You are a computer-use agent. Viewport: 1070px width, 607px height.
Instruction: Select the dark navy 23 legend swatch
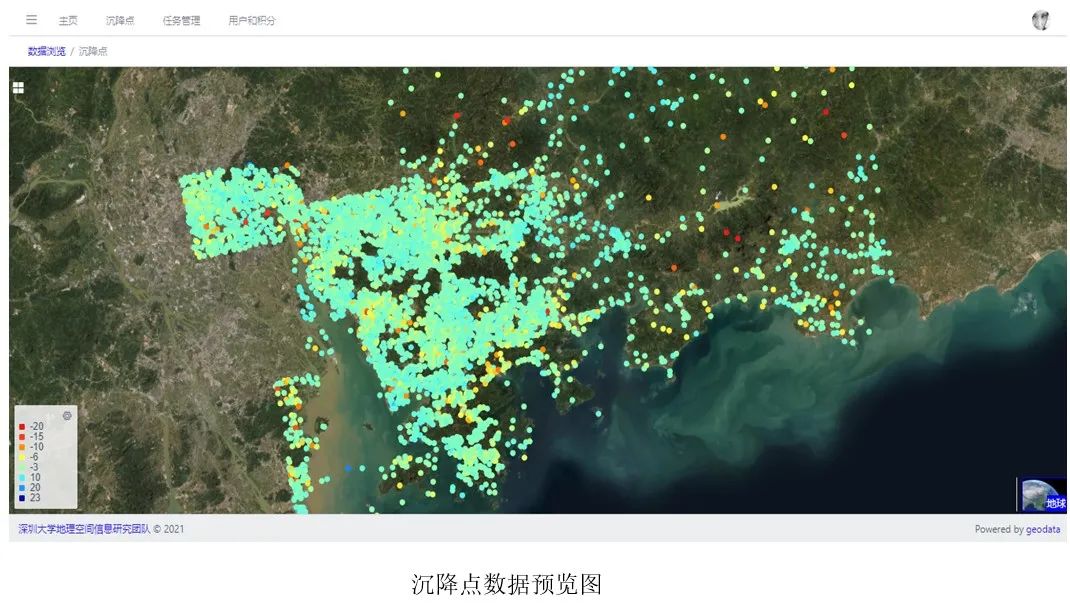[x=22, y=497]
